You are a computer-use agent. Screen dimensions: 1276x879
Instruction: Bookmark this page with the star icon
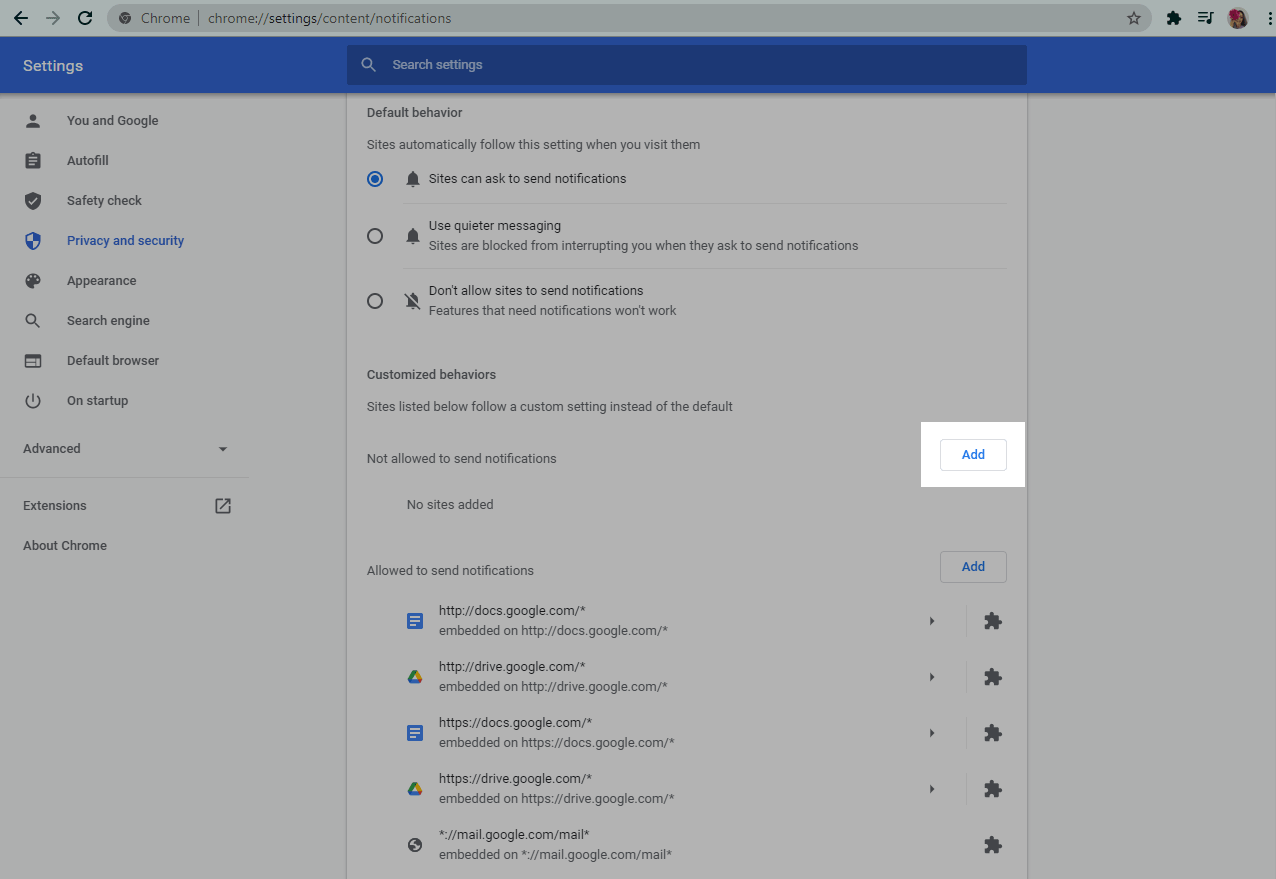tap(1133, 18)
